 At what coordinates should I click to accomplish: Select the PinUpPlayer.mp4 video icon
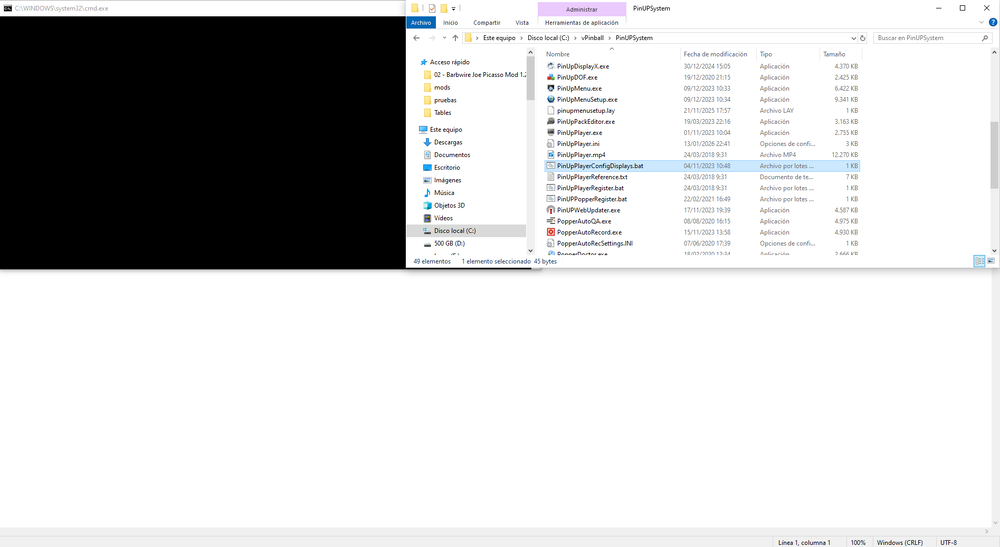[x=550, y=155]
